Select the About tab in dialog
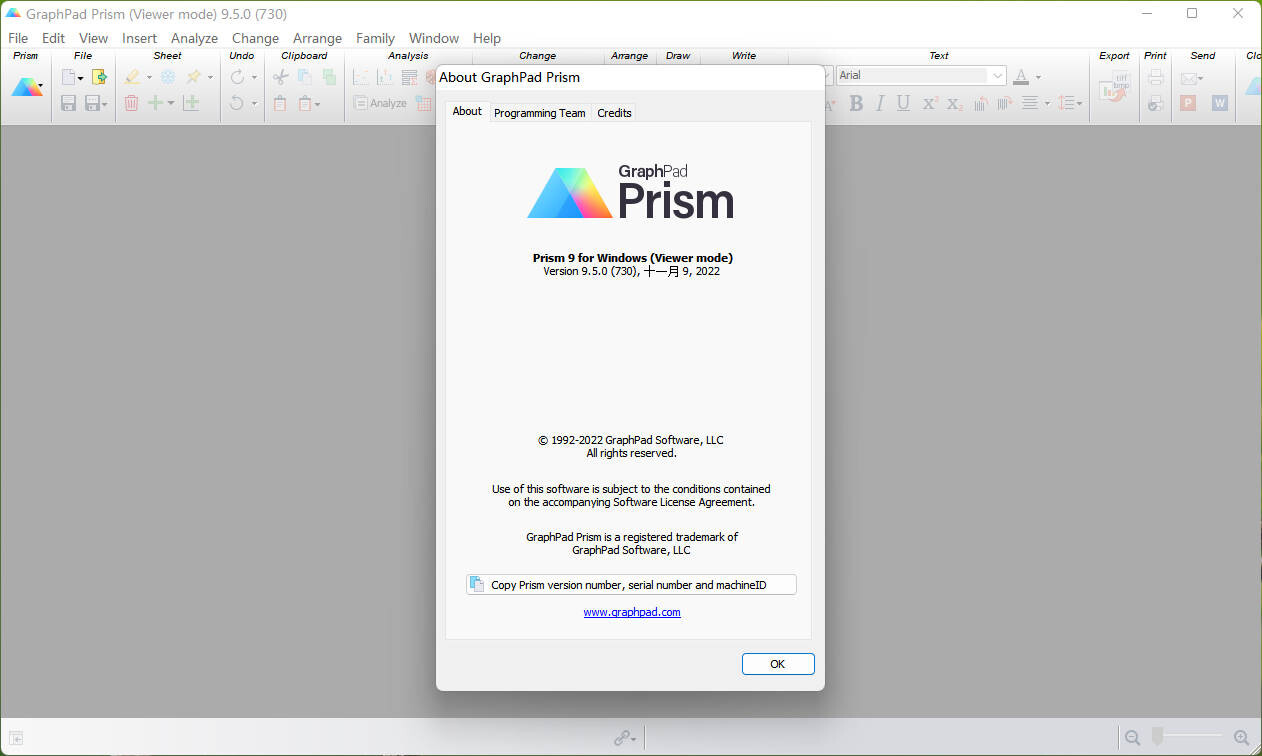1262x756 pixels. 467,111
